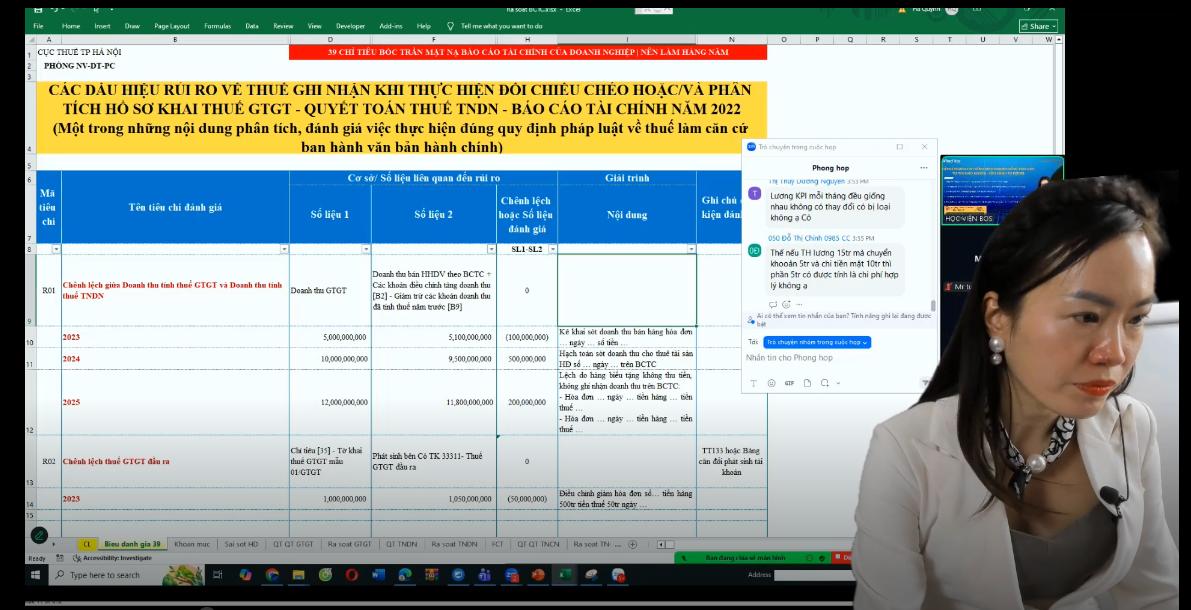Click the add new sheet plus icon

click(x=631, y=545)
